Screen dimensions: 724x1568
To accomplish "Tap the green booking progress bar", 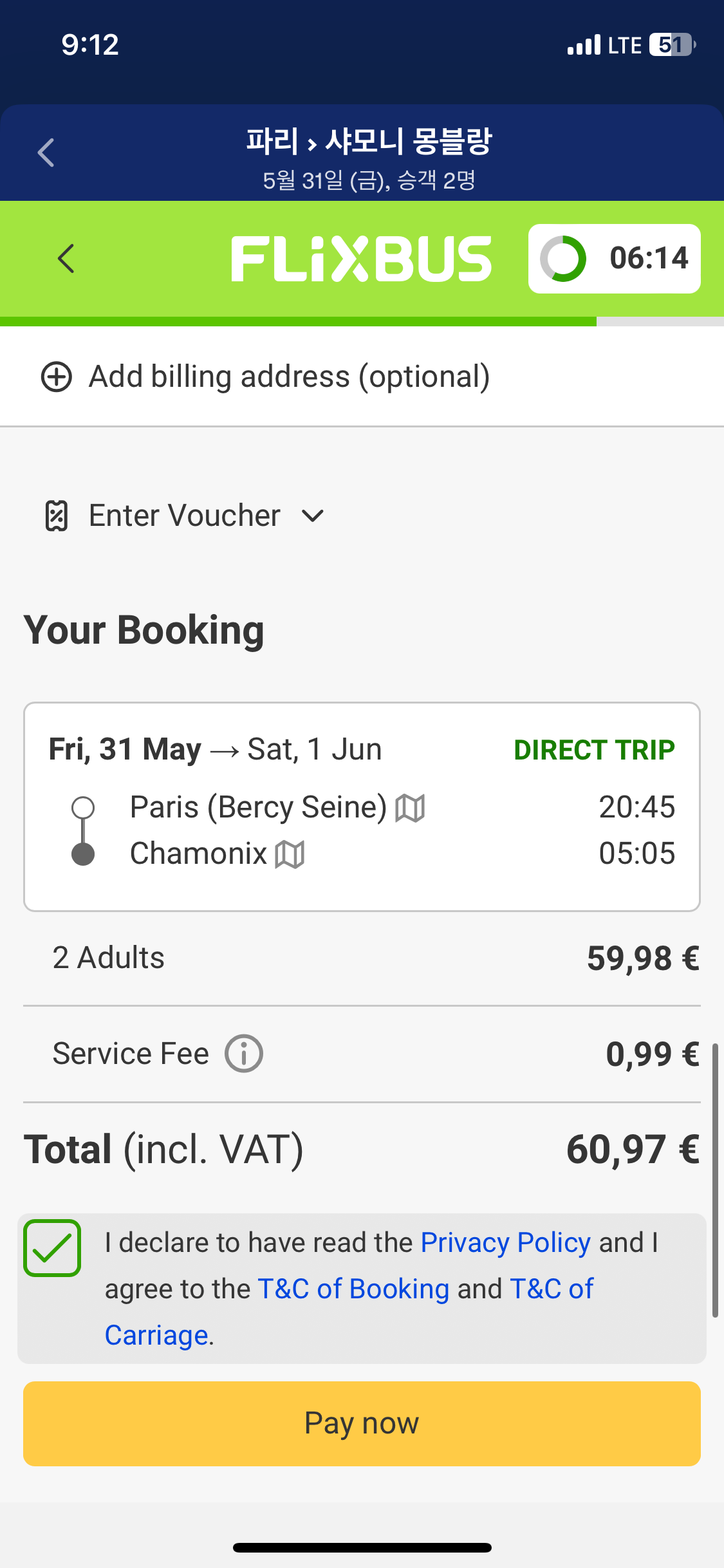I will click(298, 321).
